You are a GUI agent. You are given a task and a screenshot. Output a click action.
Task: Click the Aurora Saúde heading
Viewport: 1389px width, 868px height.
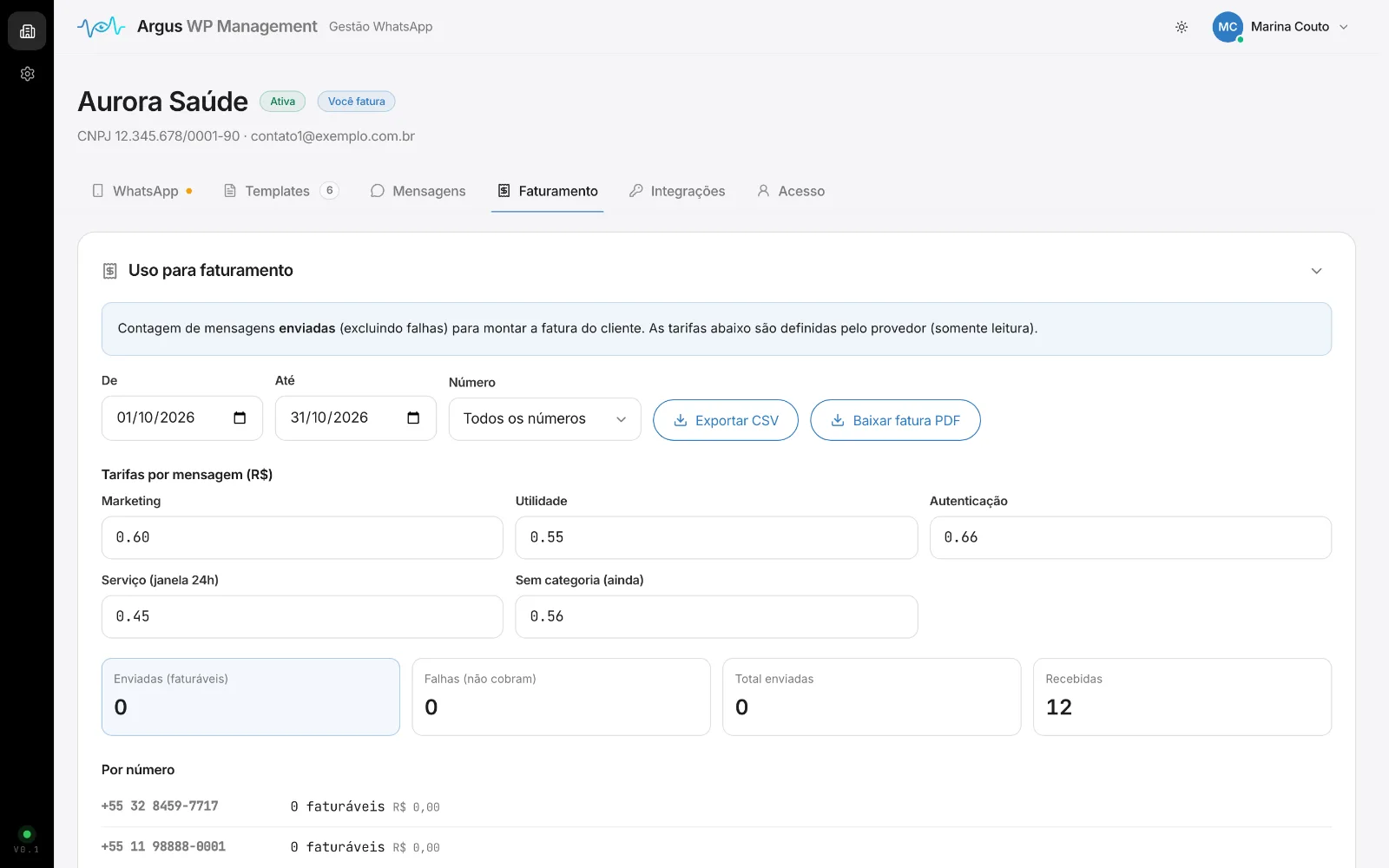[162, 102]
